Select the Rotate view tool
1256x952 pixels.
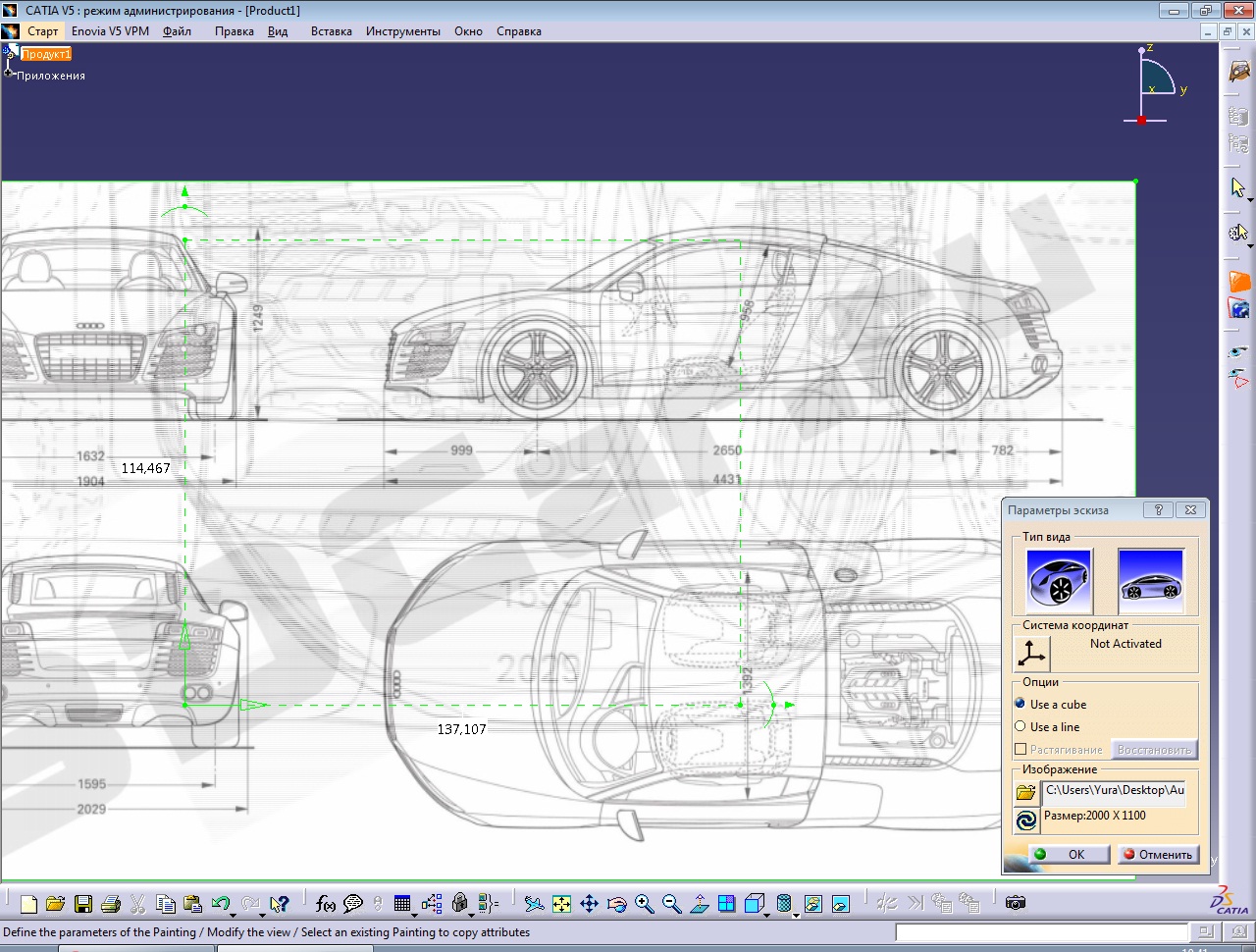pyautogui.click(x=616, y=904)
